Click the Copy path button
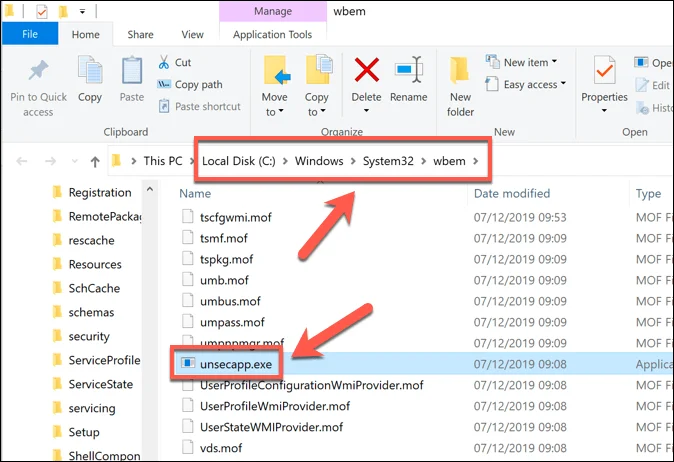674x462 pixels. tap(190, 84)
